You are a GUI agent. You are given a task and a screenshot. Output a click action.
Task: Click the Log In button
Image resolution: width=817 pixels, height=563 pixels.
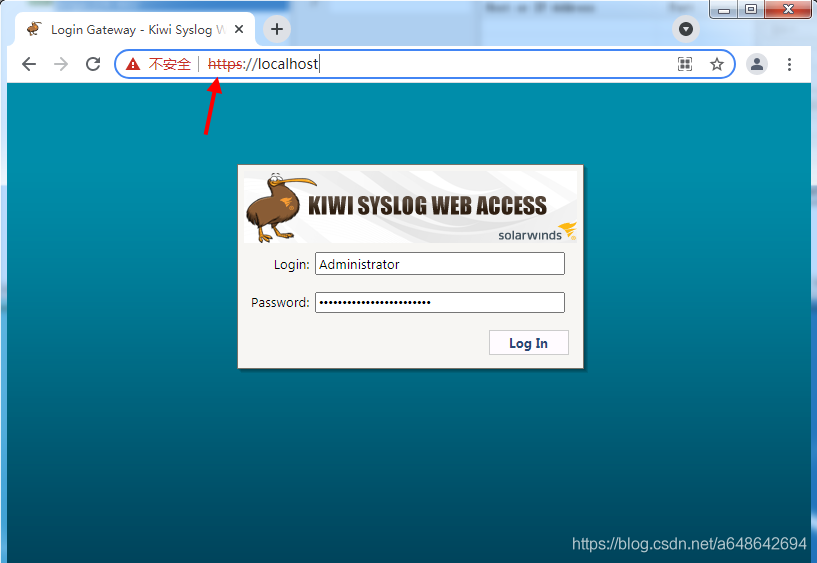[528, 343]
